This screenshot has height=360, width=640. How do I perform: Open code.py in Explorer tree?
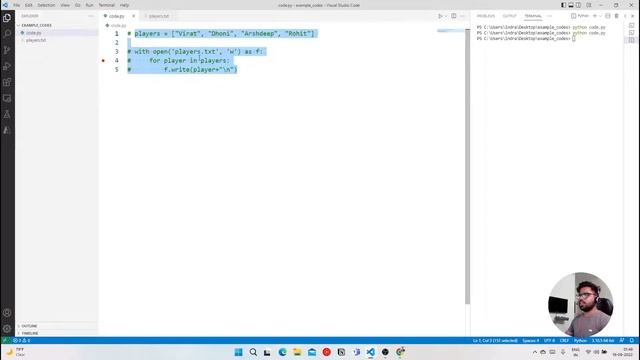[56, 33]
